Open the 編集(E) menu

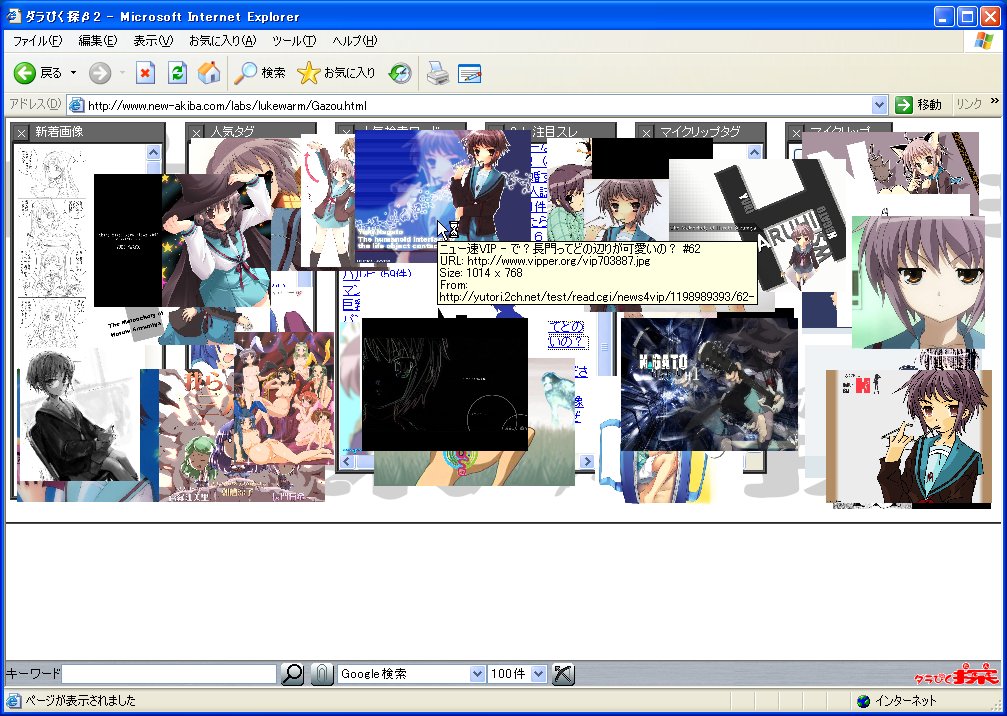pyautogui.click(x=98, y=41)
